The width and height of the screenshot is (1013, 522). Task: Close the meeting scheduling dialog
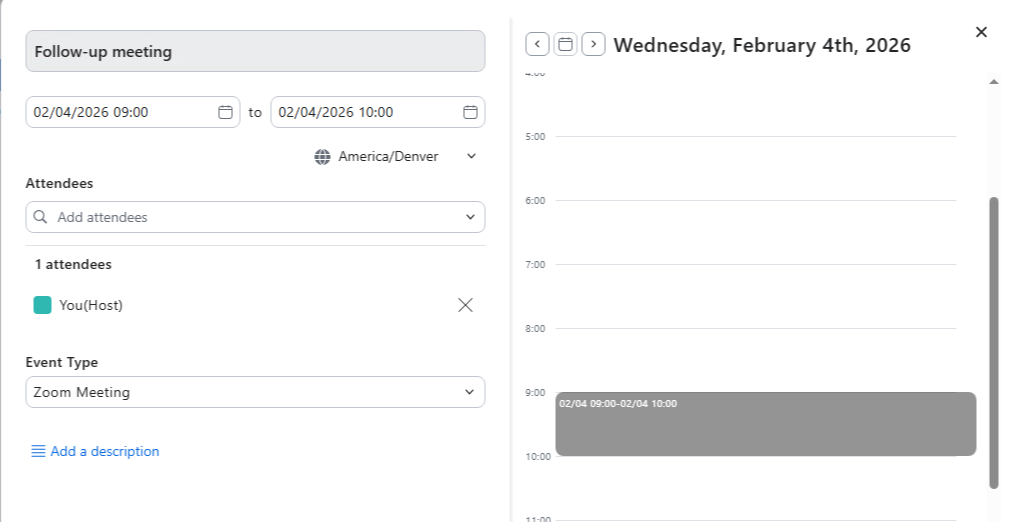click(981, 32)
